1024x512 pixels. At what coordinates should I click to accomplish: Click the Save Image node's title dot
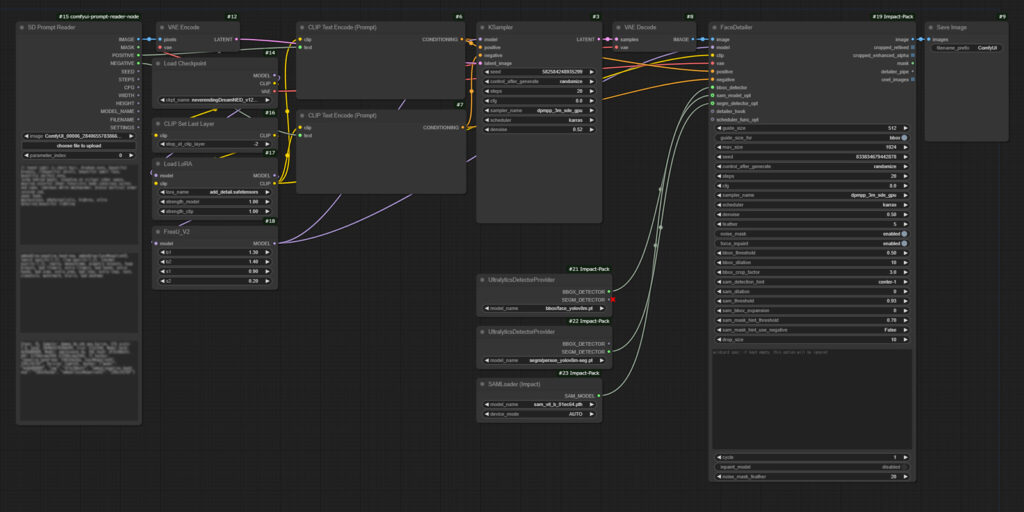tap(931, 28)
